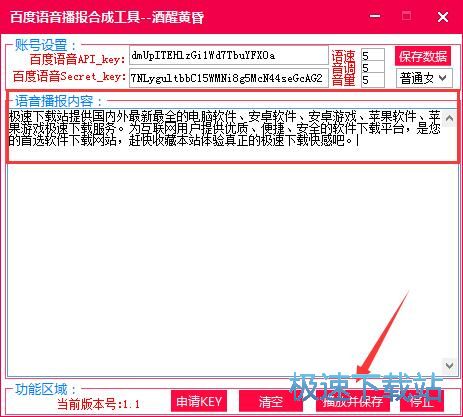
Task: Click the 音调 value field
Action: 373,68
